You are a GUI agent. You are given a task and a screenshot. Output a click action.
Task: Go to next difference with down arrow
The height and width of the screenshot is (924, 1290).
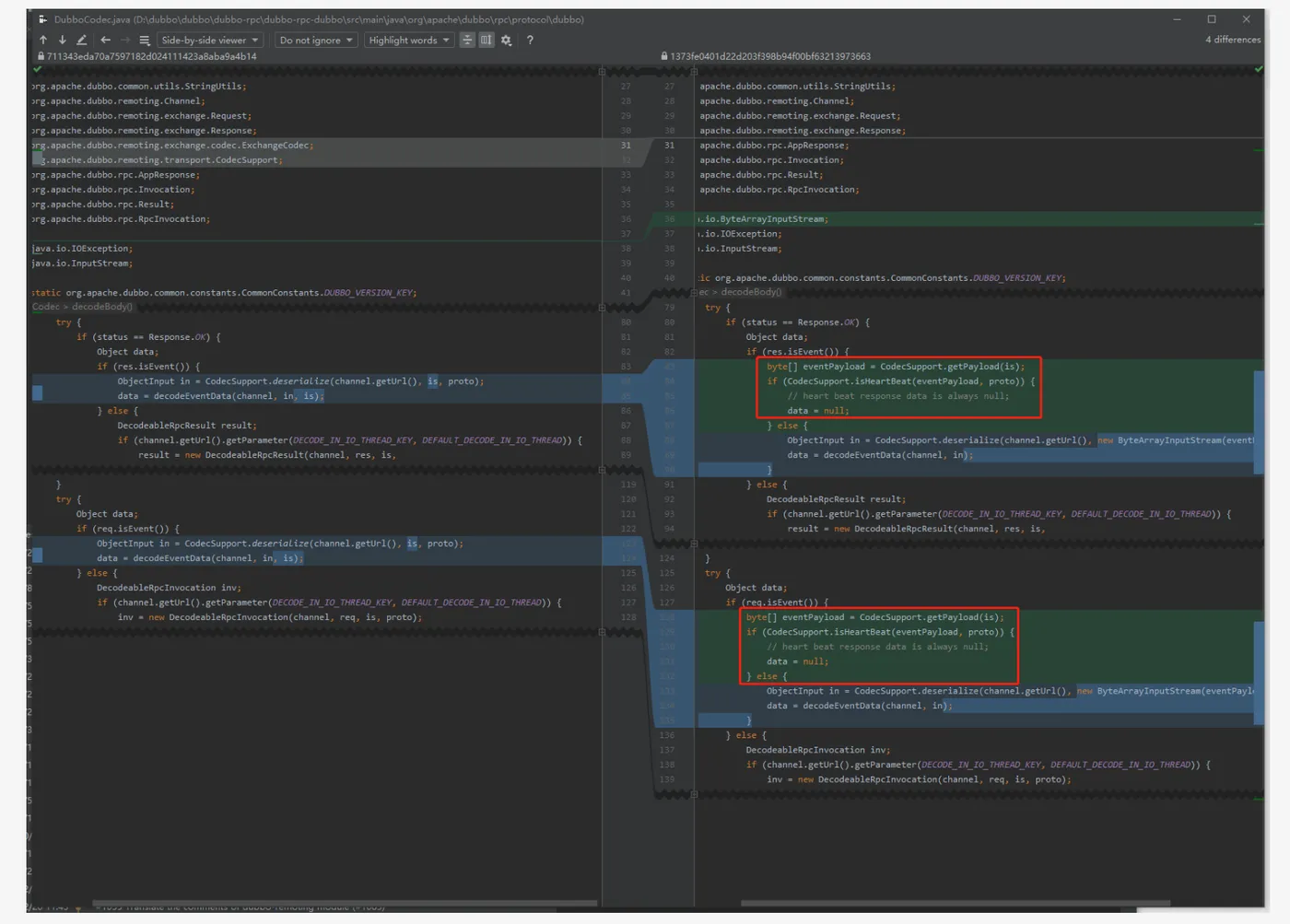pyautogui.click(x=62, y=40)
